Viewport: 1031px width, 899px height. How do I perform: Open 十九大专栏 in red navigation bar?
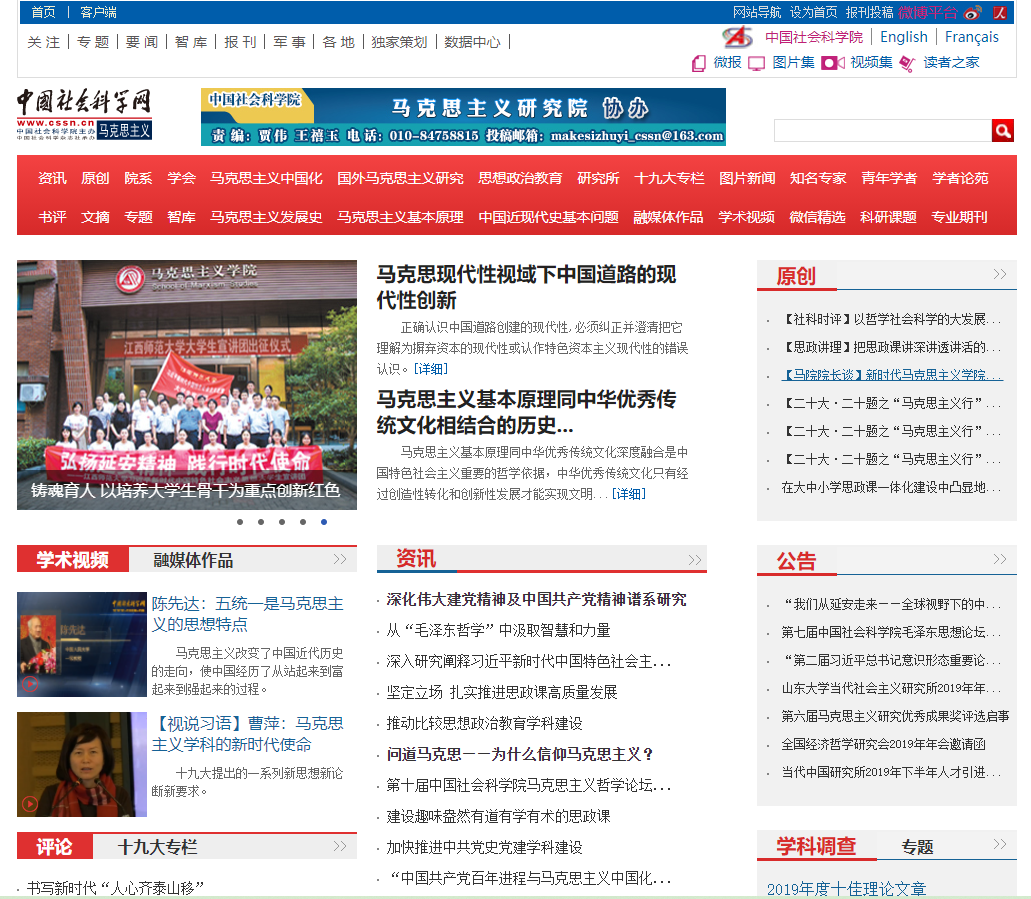669,178
